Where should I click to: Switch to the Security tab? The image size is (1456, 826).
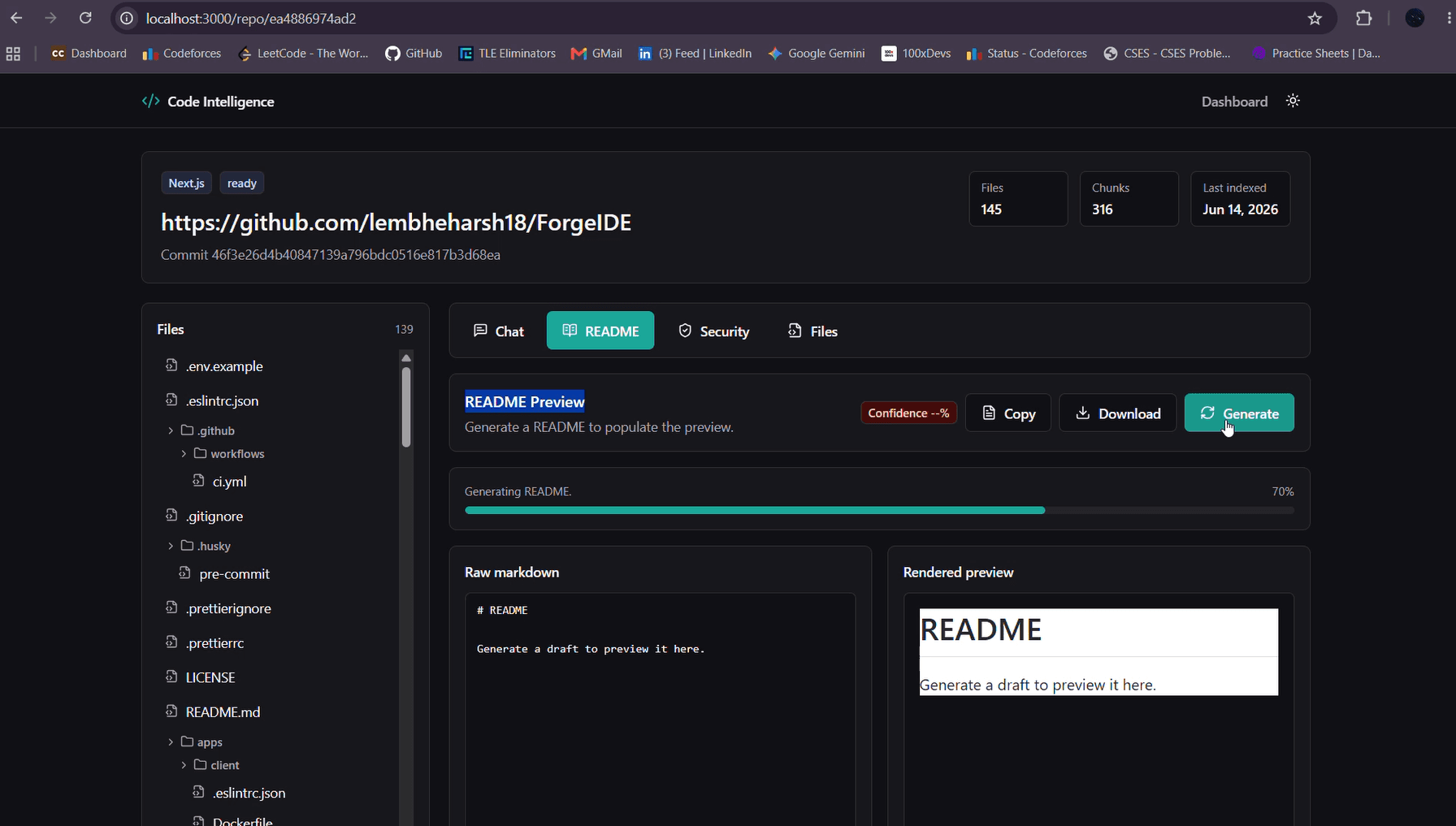[713, 331]
